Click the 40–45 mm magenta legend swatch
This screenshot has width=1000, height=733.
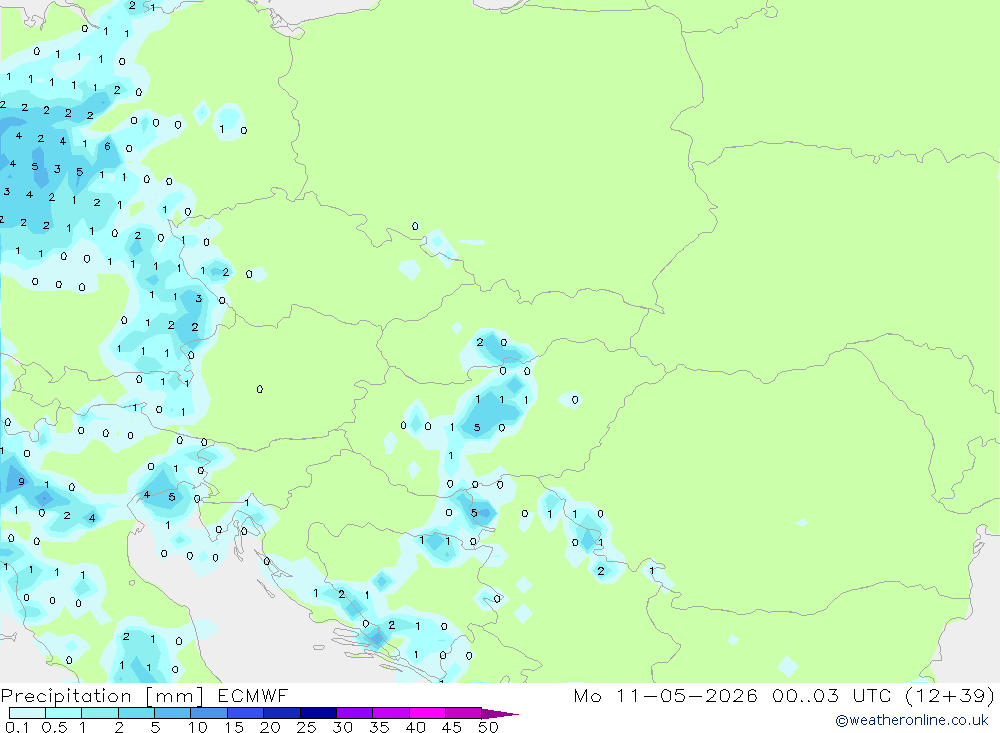coord(427,713)
